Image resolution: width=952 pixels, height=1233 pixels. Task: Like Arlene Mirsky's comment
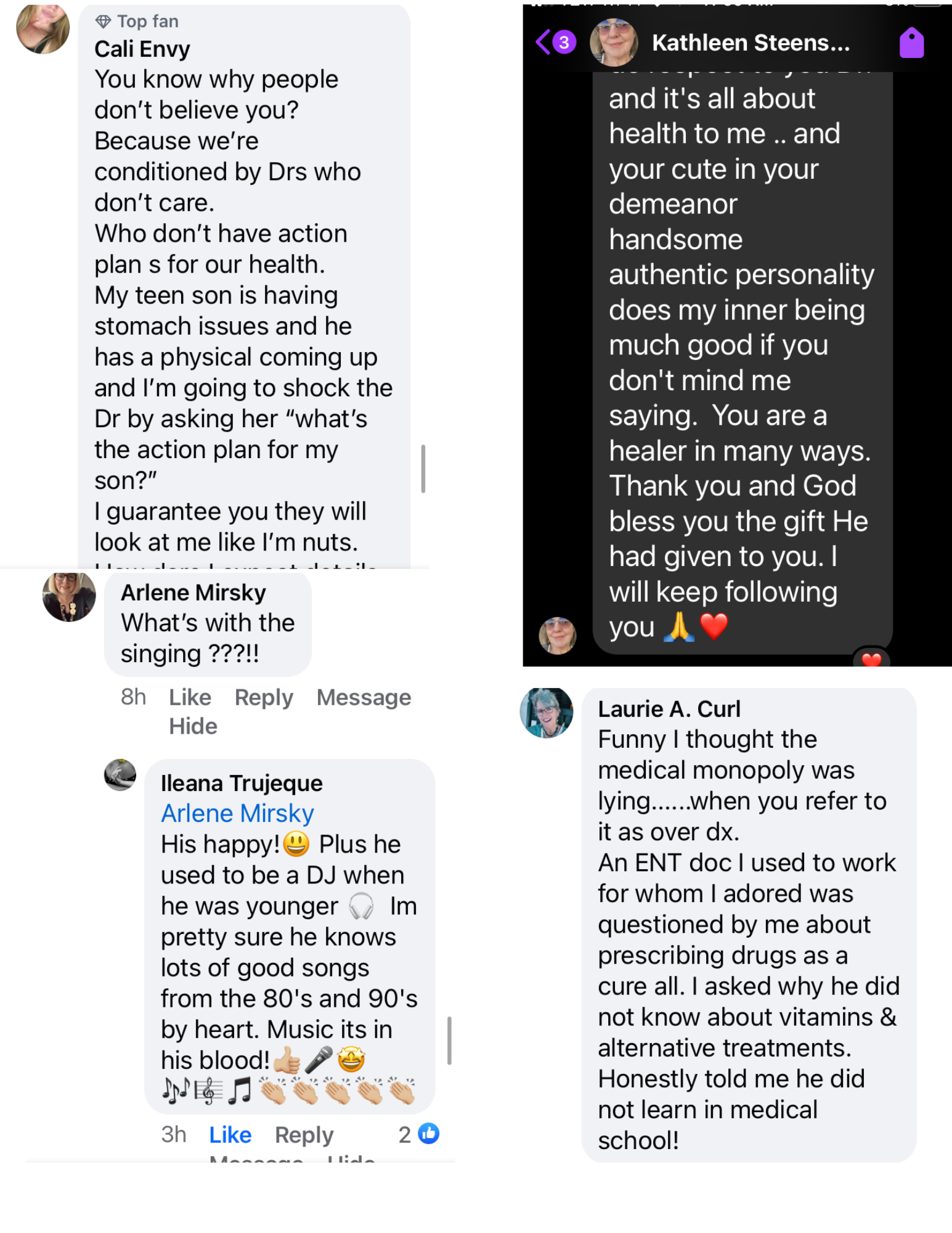coord(190,697)
